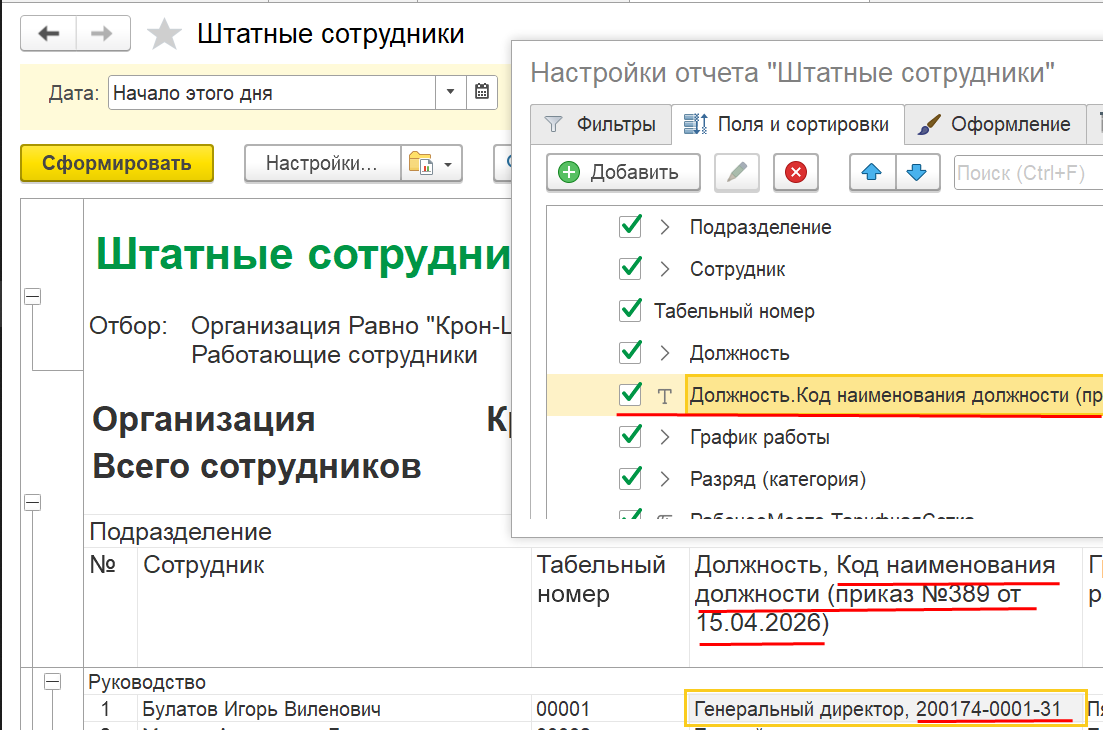The image size is (1103, 730).
Task: Expand the График работы field node
Action: [665, 437]
